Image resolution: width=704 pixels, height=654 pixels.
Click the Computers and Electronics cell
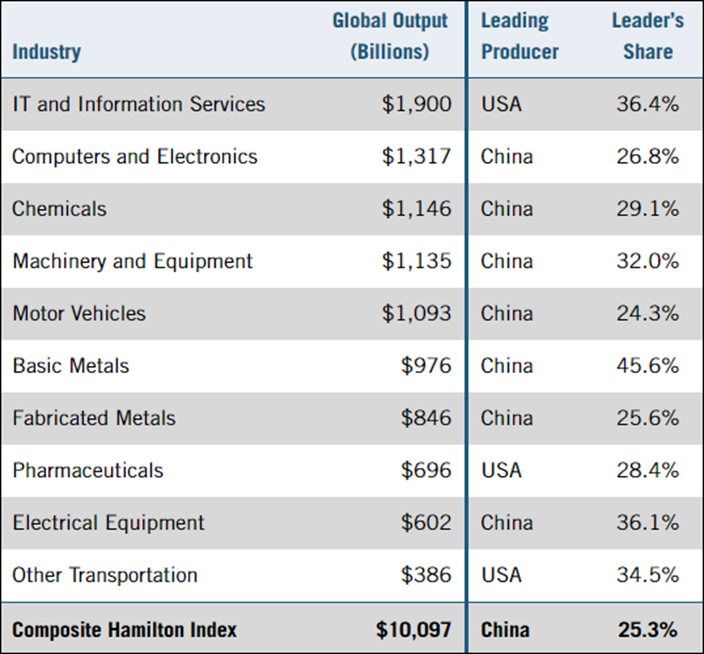(135, 157)
